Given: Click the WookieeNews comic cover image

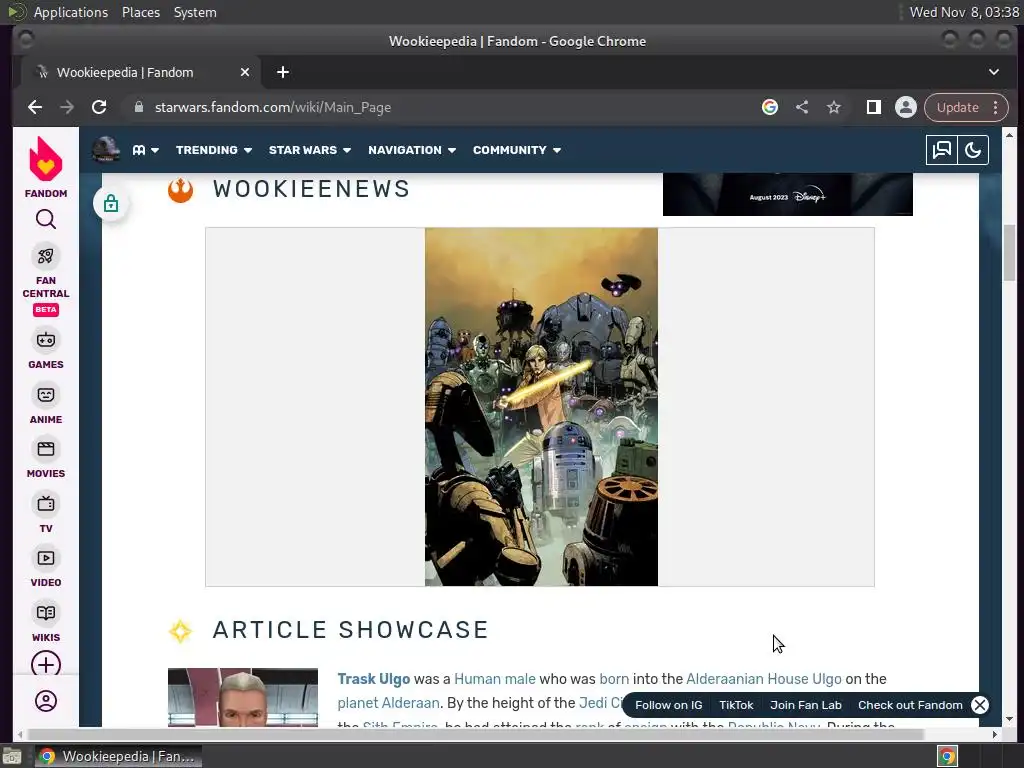Looking at the screenshot, I should (x=541, y=407).
